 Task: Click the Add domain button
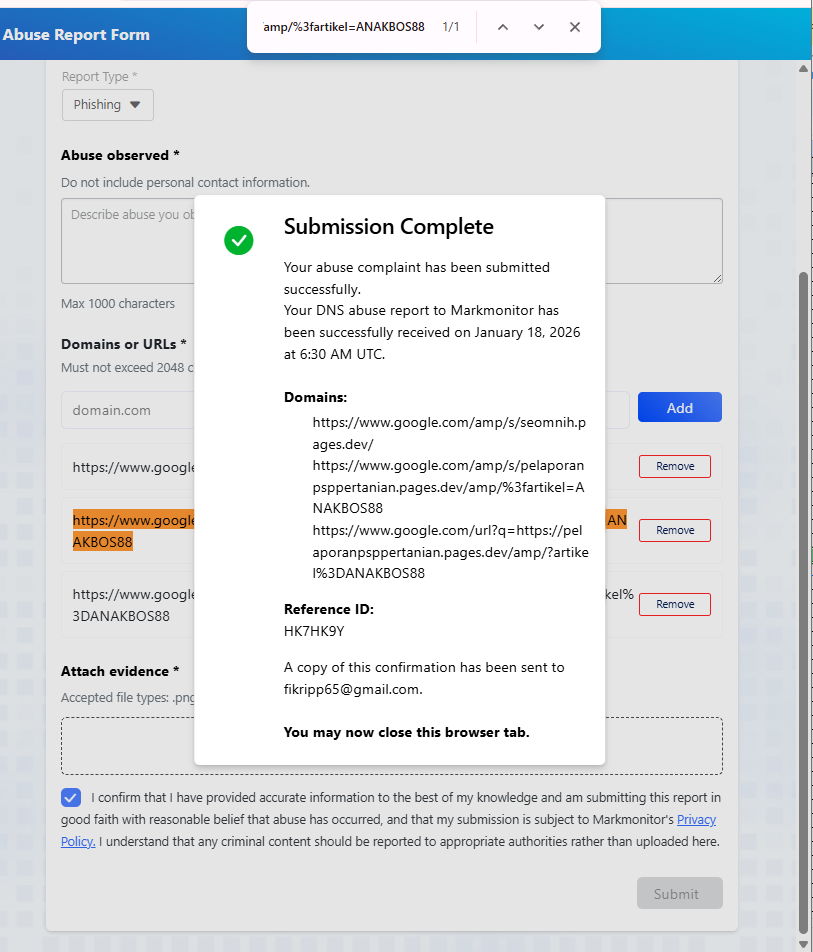click(679, 408)
